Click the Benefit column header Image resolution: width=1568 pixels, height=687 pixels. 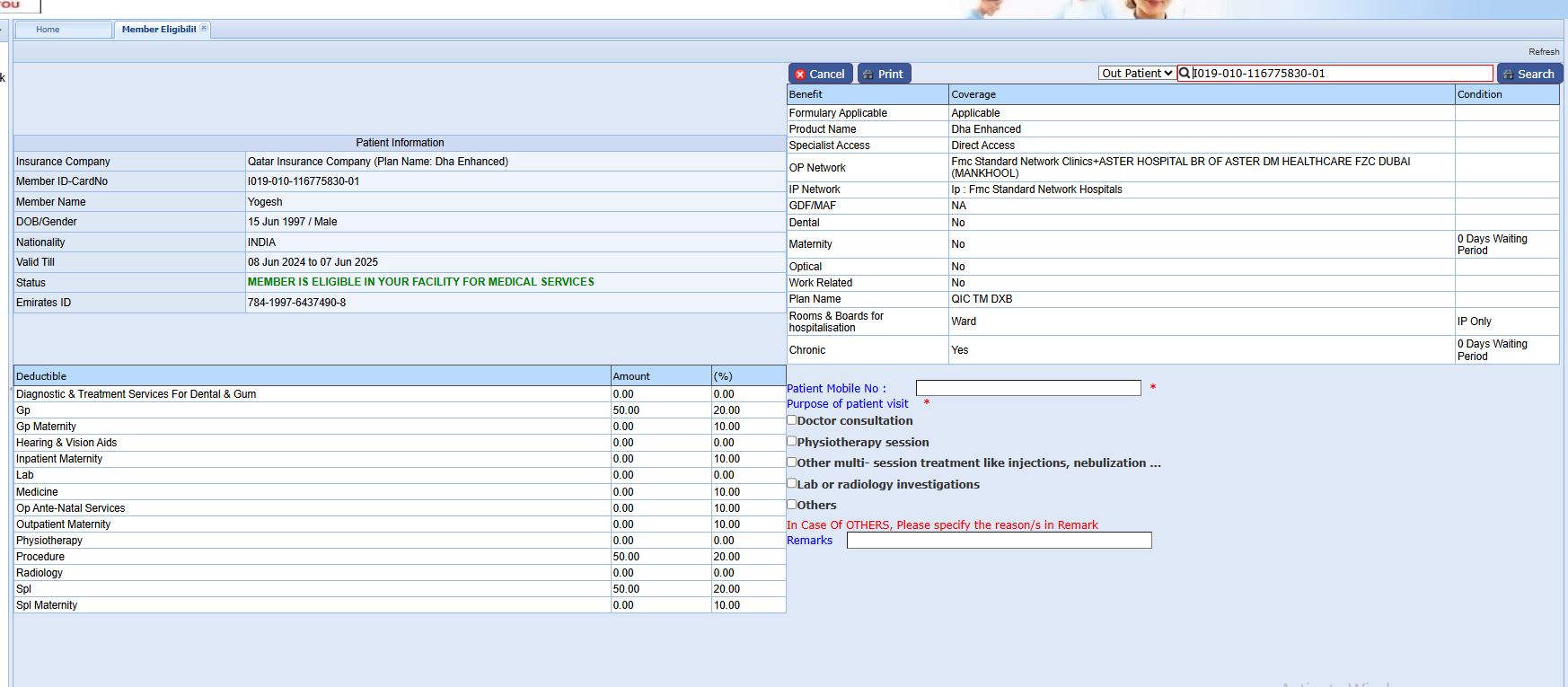(x=806, y=94)
